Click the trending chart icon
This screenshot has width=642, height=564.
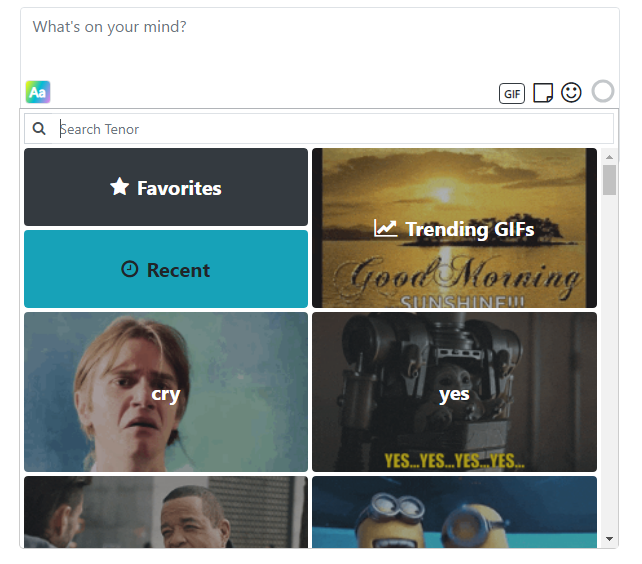click(385, 228)
